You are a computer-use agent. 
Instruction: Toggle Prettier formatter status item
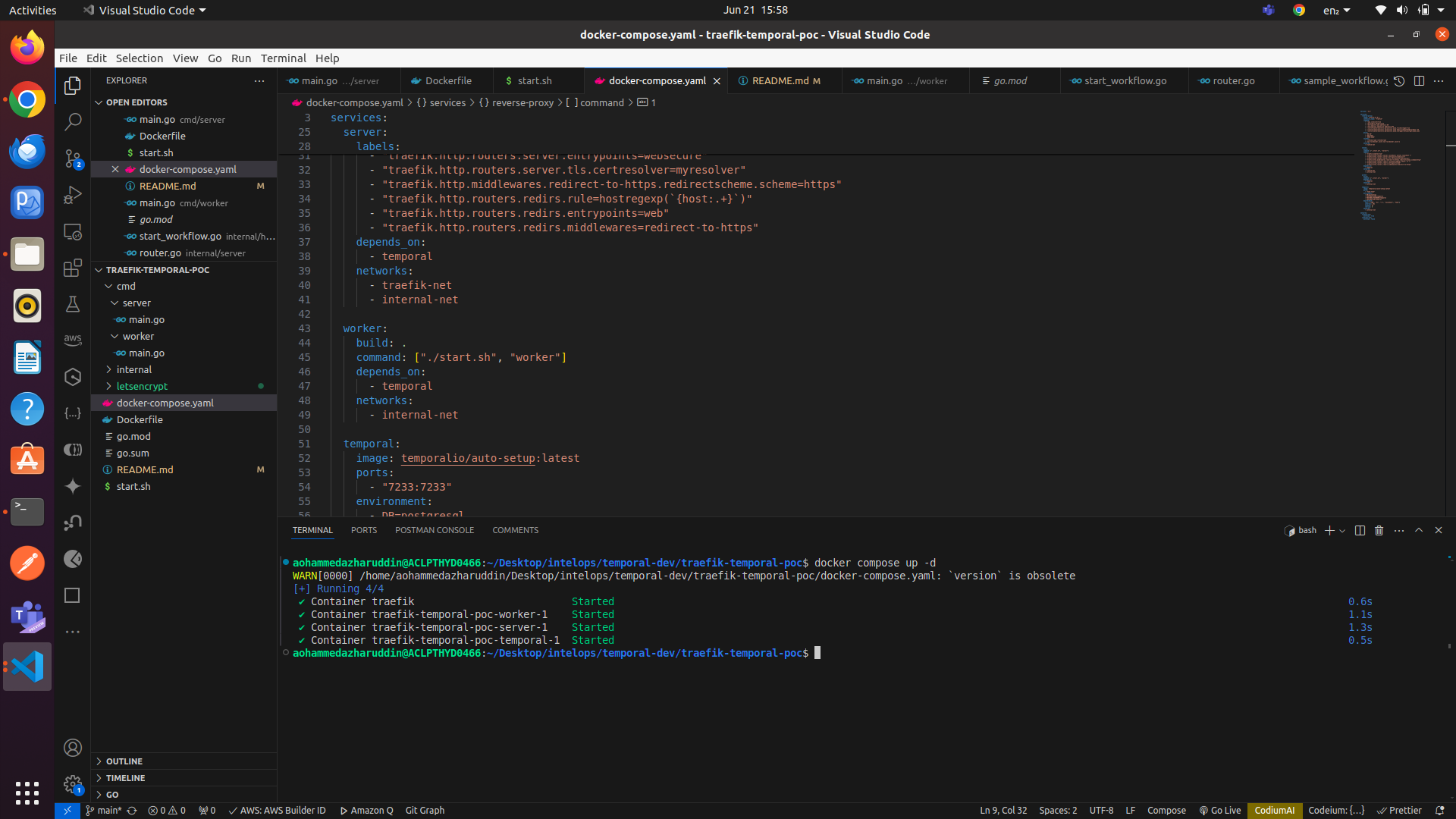click(x=1399, y=810)
